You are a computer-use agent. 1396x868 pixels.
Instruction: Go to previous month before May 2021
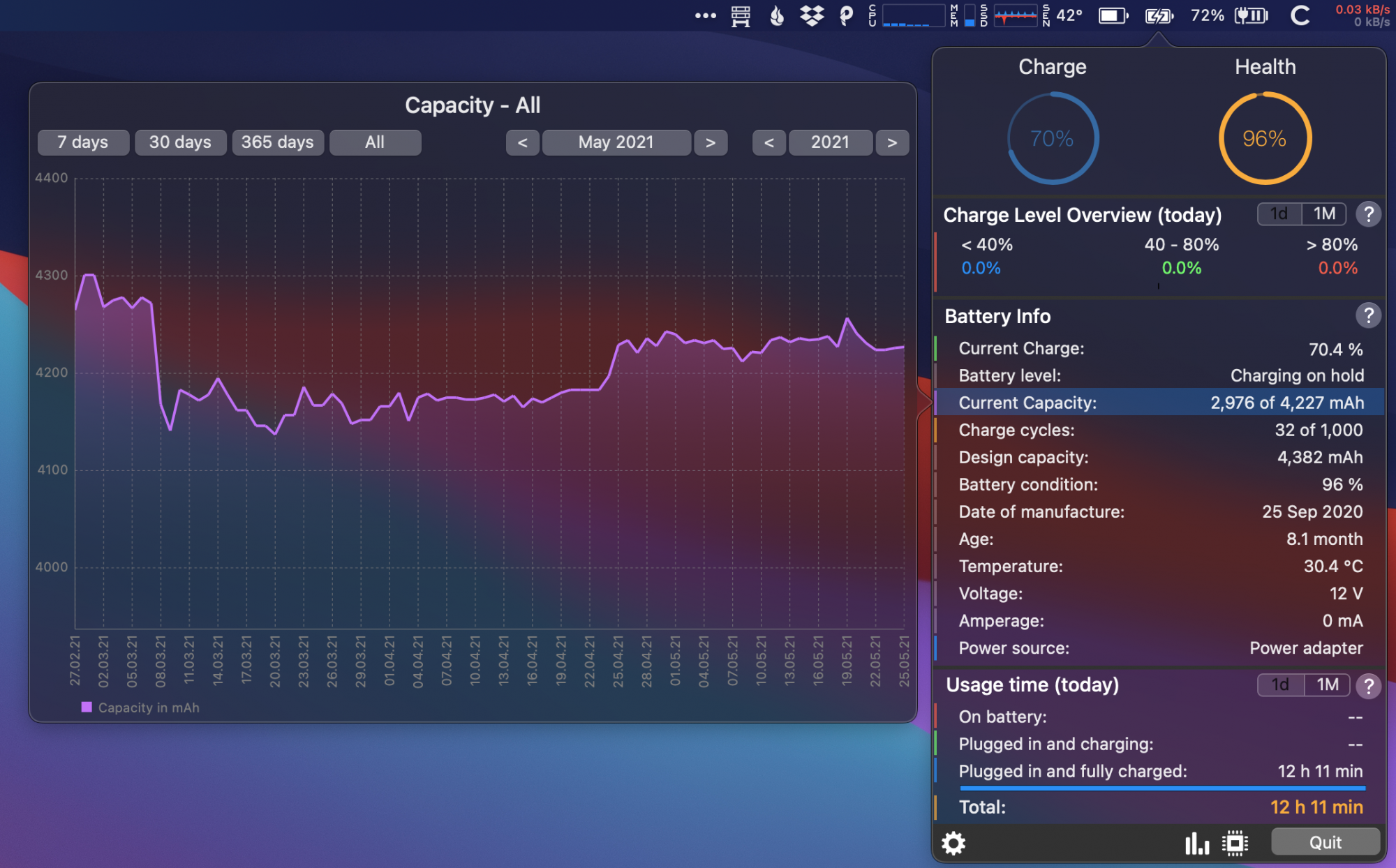point(522,142)
